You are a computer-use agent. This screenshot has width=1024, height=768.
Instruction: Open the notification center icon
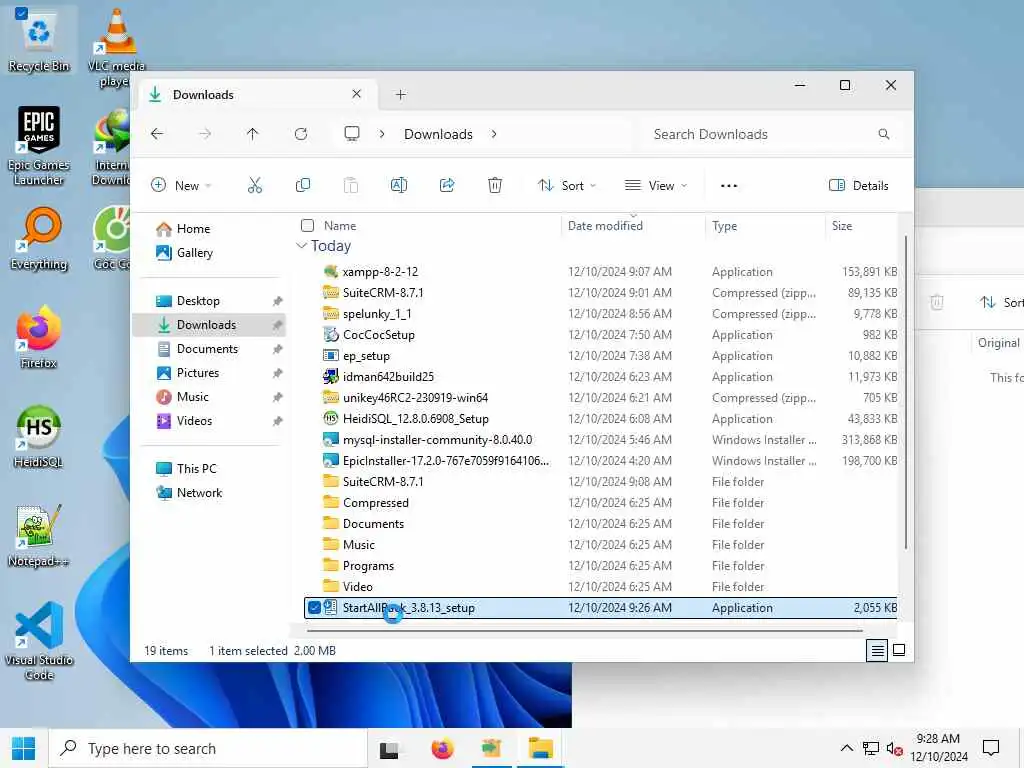click(x=991, y=748)
